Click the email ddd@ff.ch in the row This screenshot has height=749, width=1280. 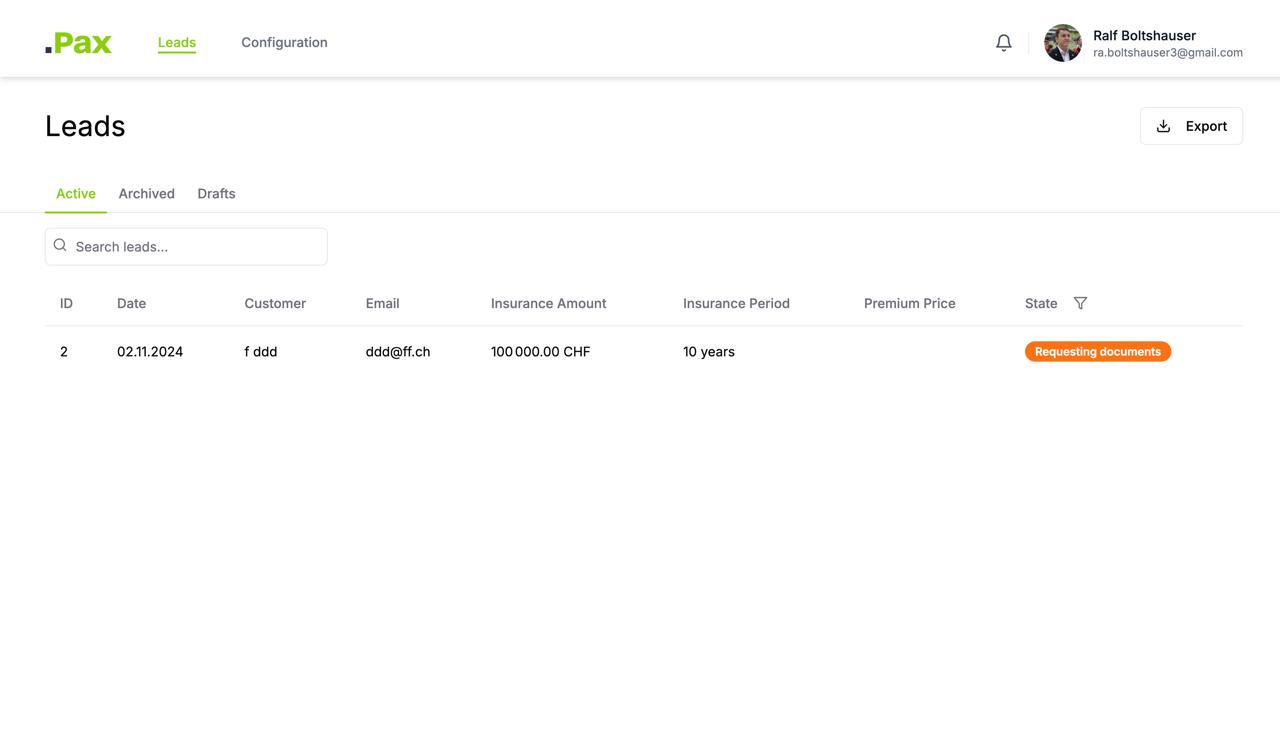point(397,352)
